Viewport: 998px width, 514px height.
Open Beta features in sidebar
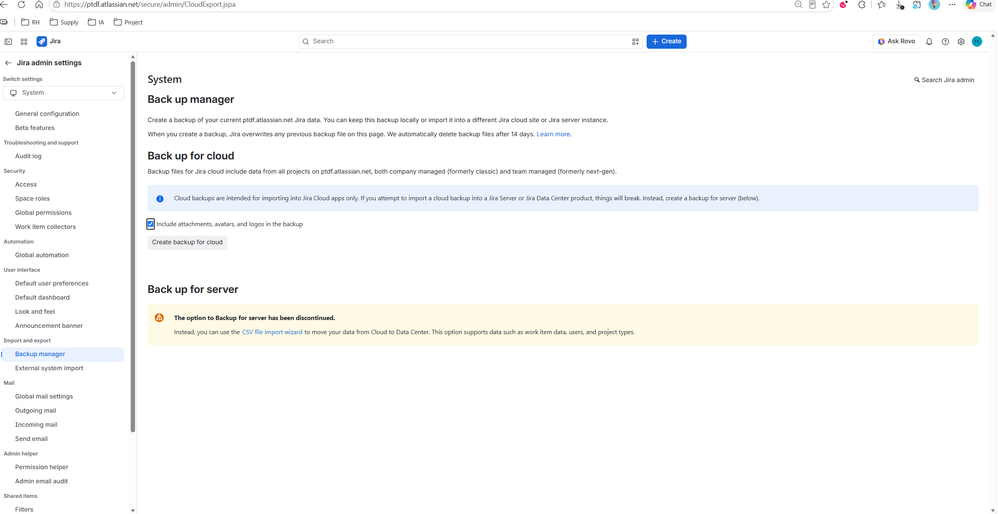34,128
